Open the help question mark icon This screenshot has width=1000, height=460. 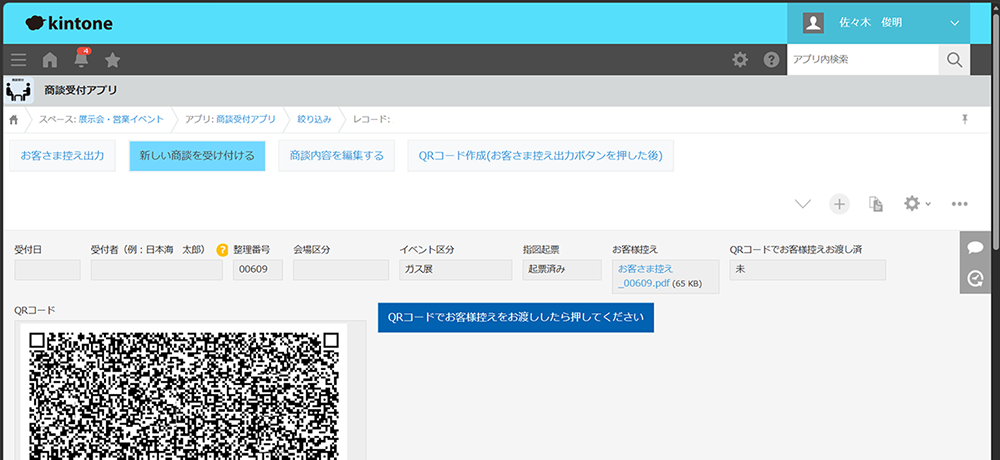click(x=772, y=60)
